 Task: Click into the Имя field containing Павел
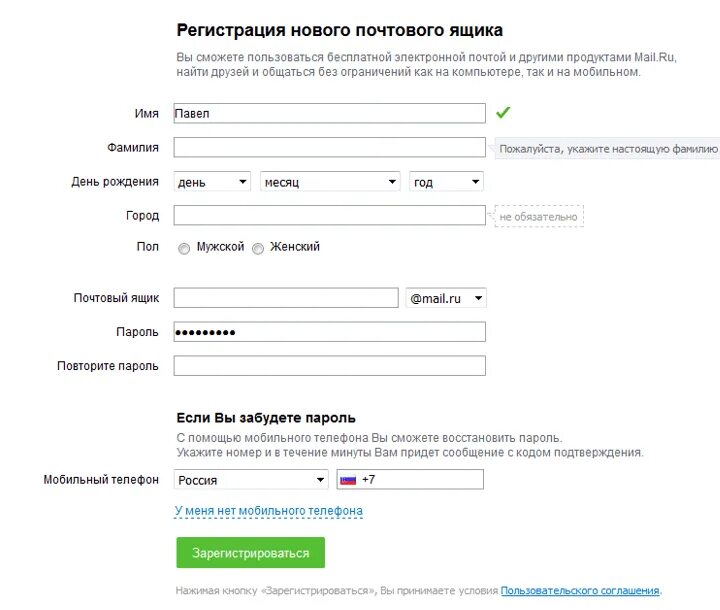point(329,114)
